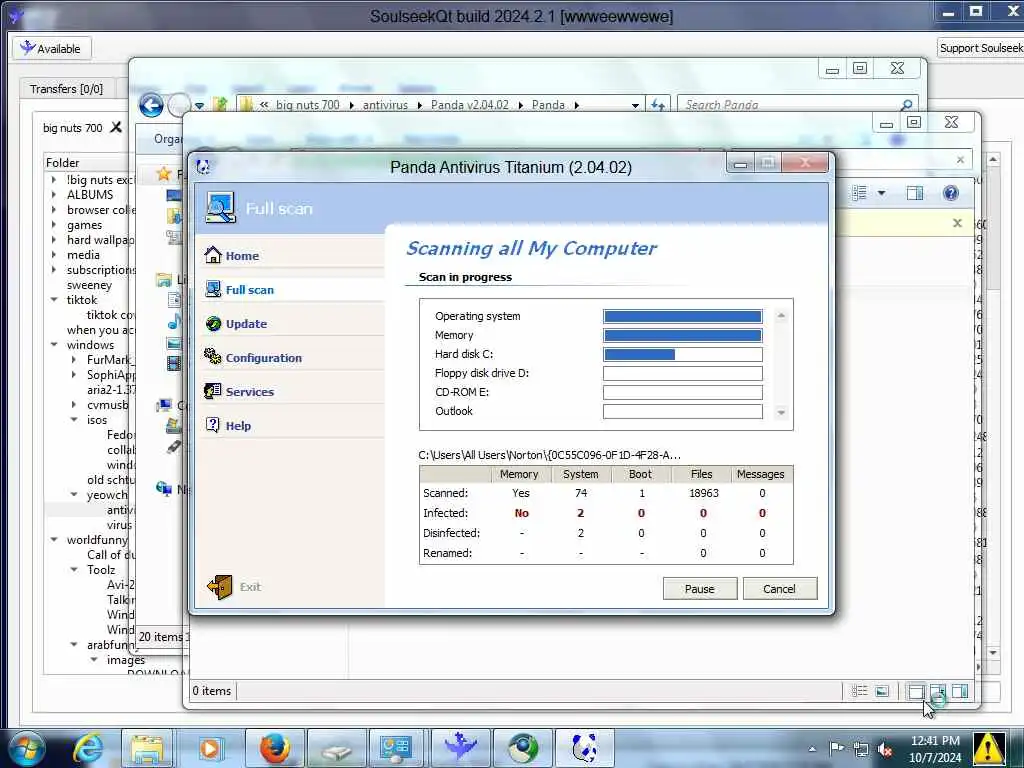Click the Hard disk C: progress bar

click(682, 354)
